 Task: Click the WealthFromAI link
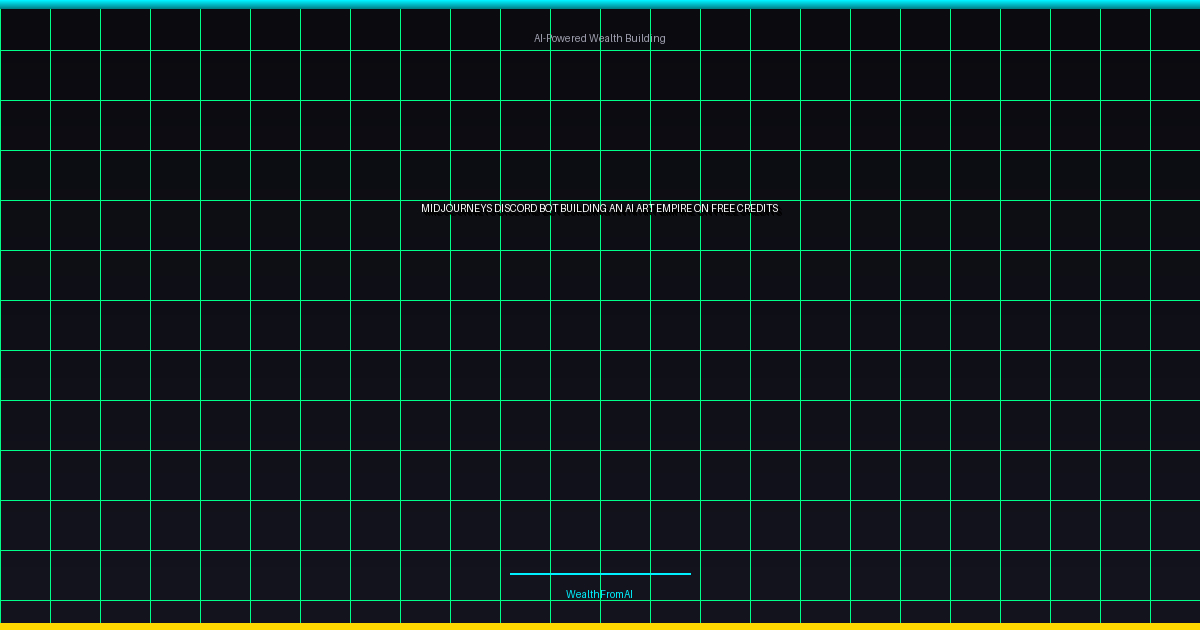coord(599,594)
